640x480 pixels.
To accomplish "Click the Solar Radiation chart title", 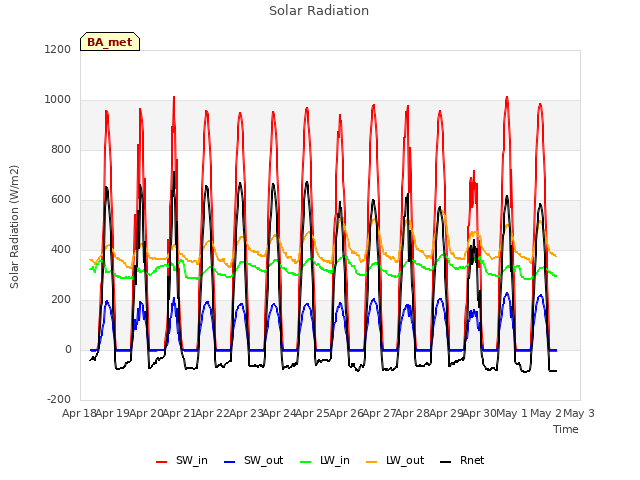I will (x=319, y=11).
